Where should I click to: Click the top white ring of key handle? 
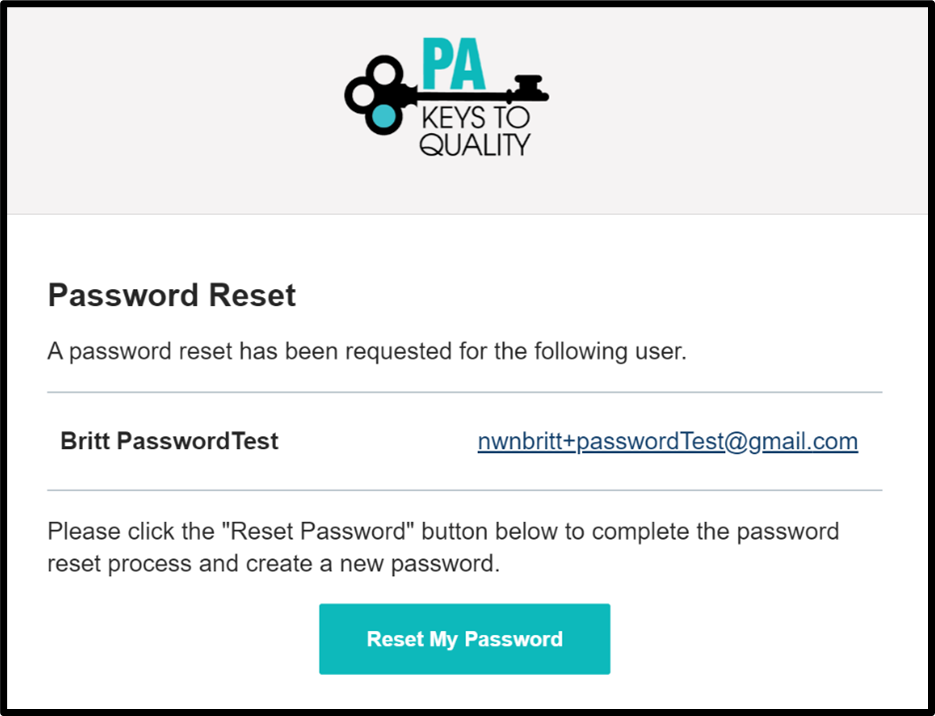(x=383, y=74)
